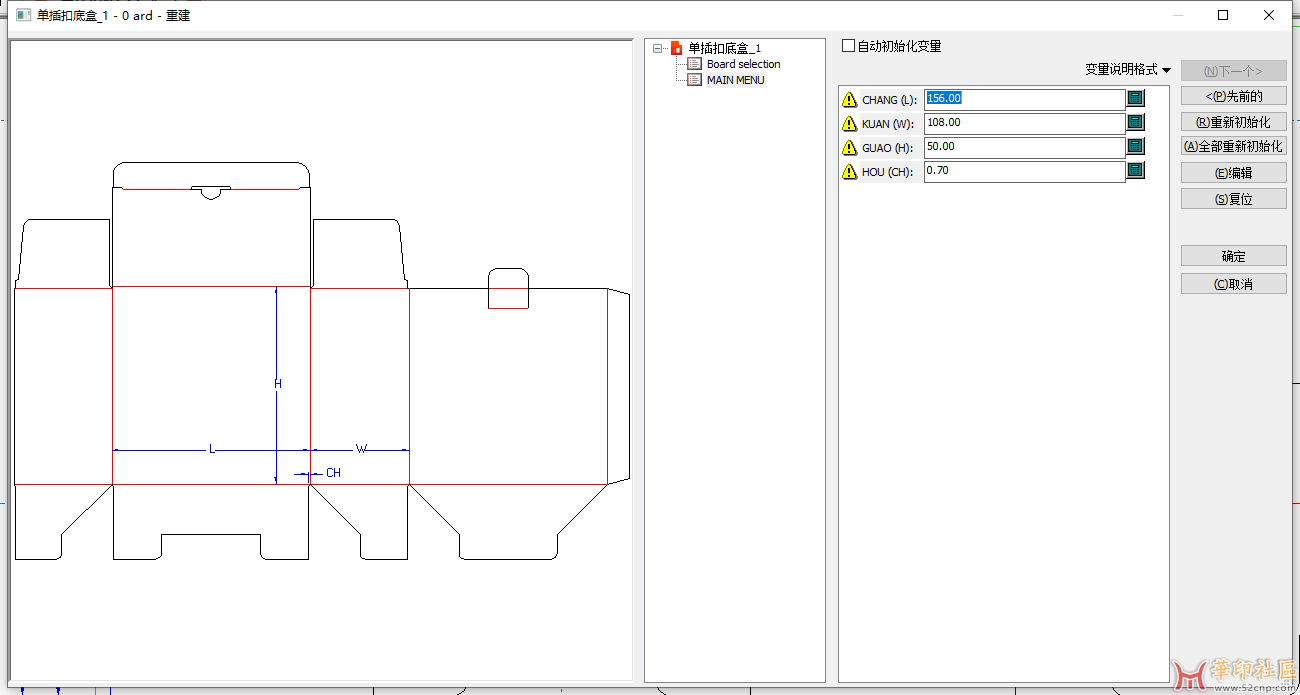Enable the 自动初始化变量 checkbox
The height and width of the screenshot is (695, 1300).
coord(849,46)
